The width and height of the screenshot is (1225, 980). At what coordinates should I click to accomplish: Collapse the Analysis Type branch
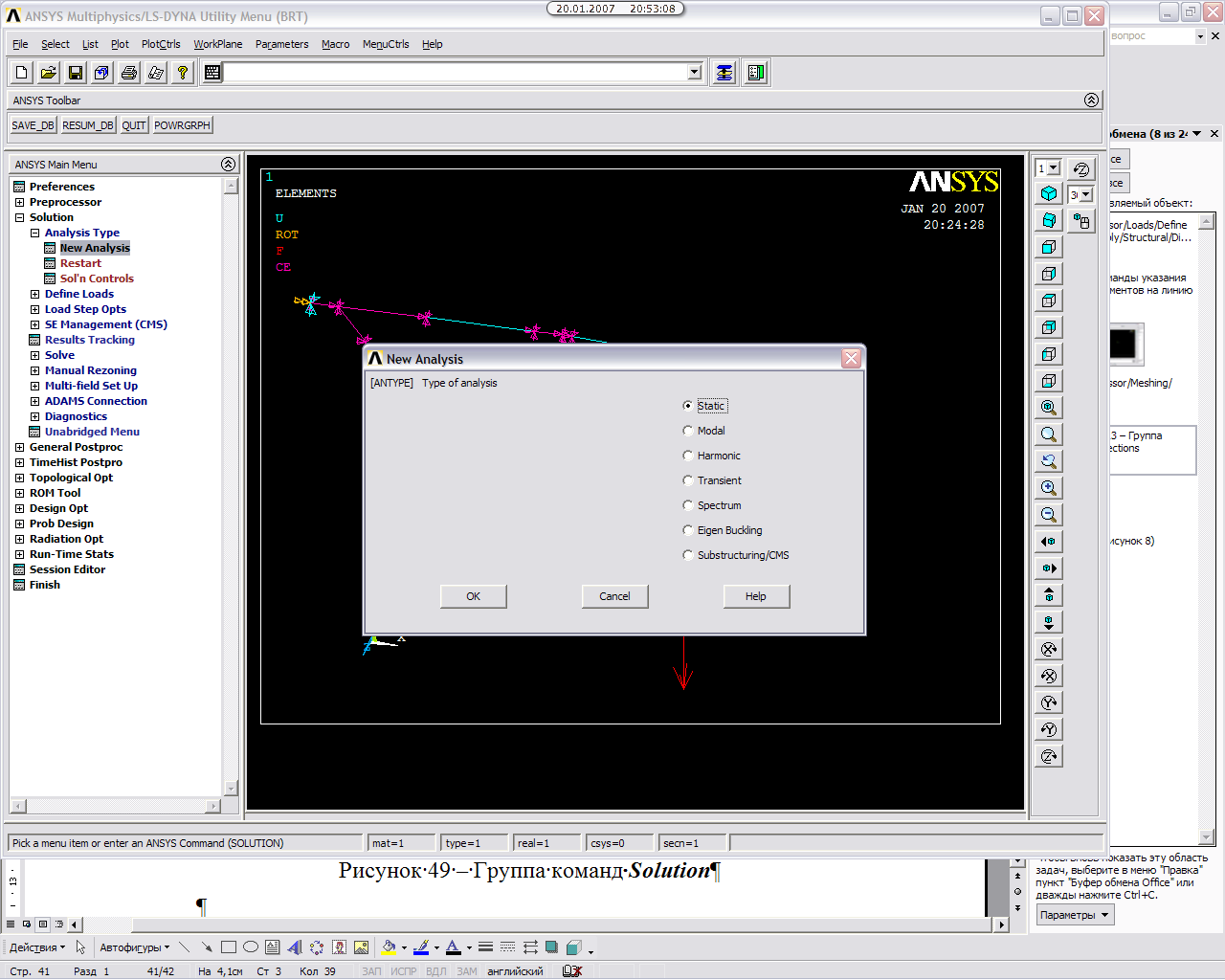click(34, 233)
